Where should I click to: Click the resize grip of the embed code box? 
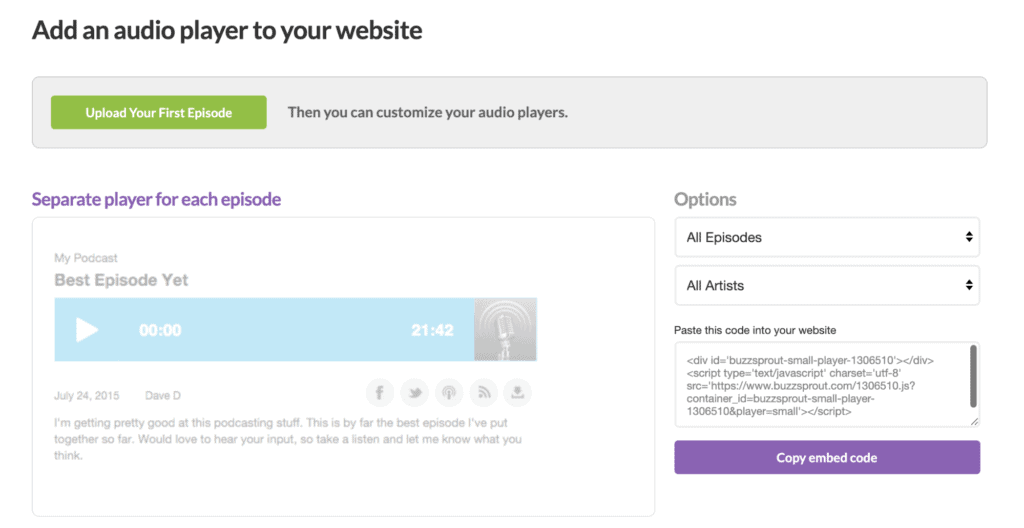tap(974, 422)
